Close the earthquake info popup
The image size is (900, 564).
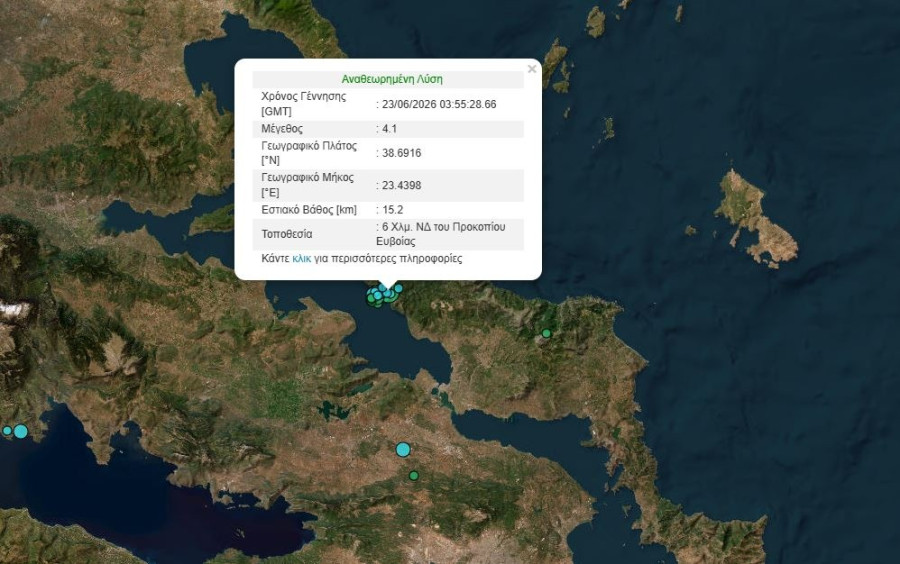tap(532, 69)
